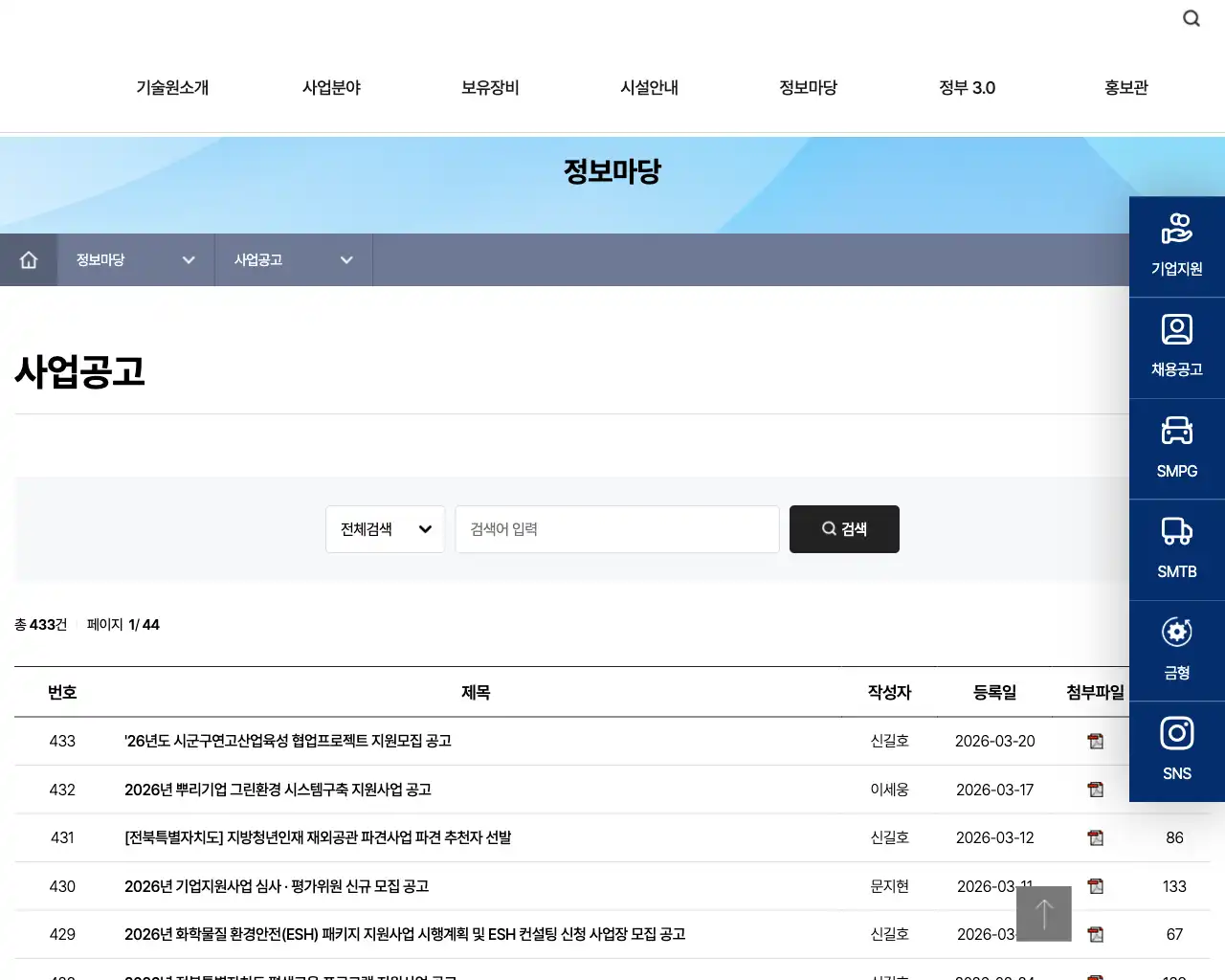1225x980 pixels.
Task: Select the SMPG car icon in sidebar
Action: tap(1176, 448)
